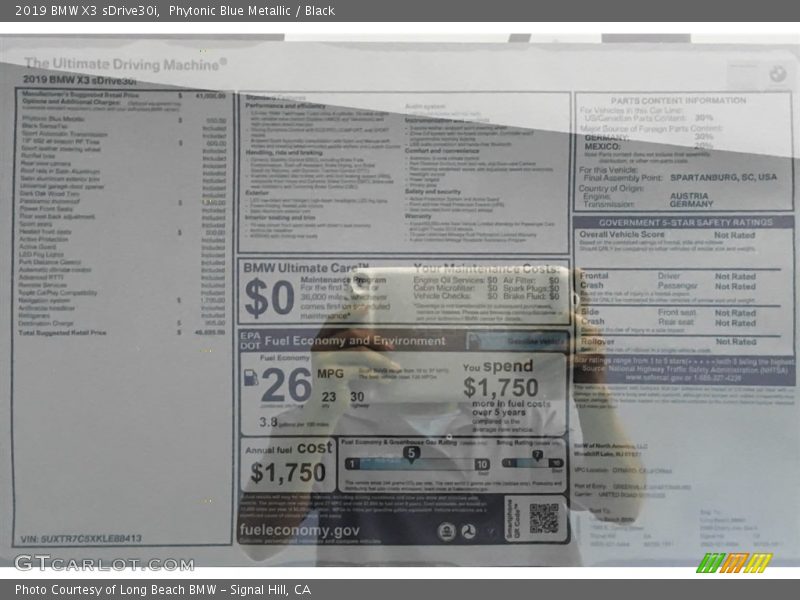Click the BMW roundel logo at top right
This screenshot has height=600, width=800.
(778, 74)
